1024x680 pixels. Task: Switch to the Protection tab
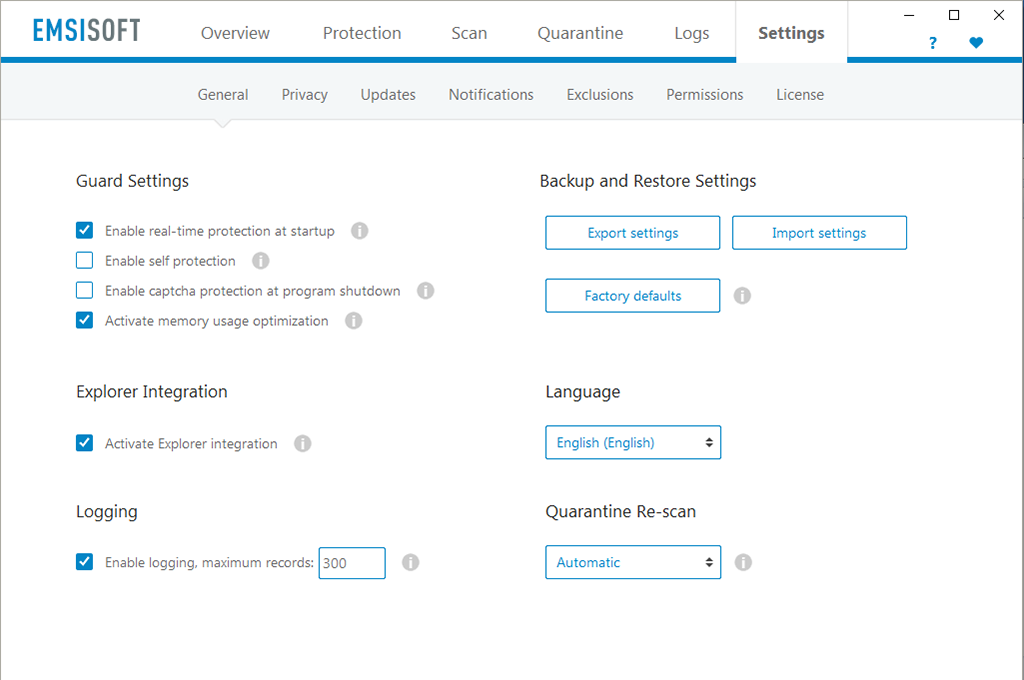(362, 33)
